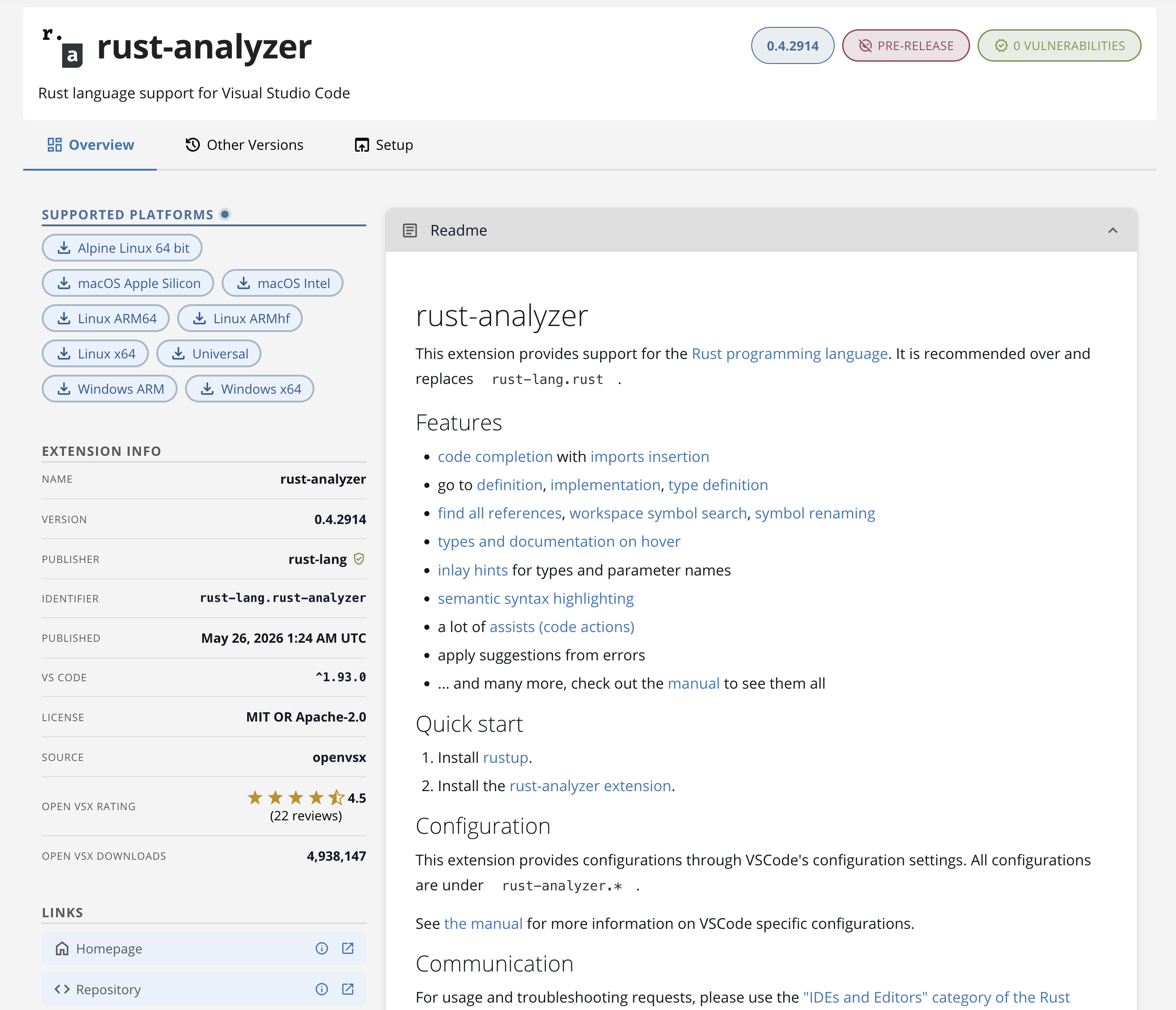1176x1010 pixels.
Task: Open the Other Versions tab
Action: pyautogui.click(x=245, y=145)
